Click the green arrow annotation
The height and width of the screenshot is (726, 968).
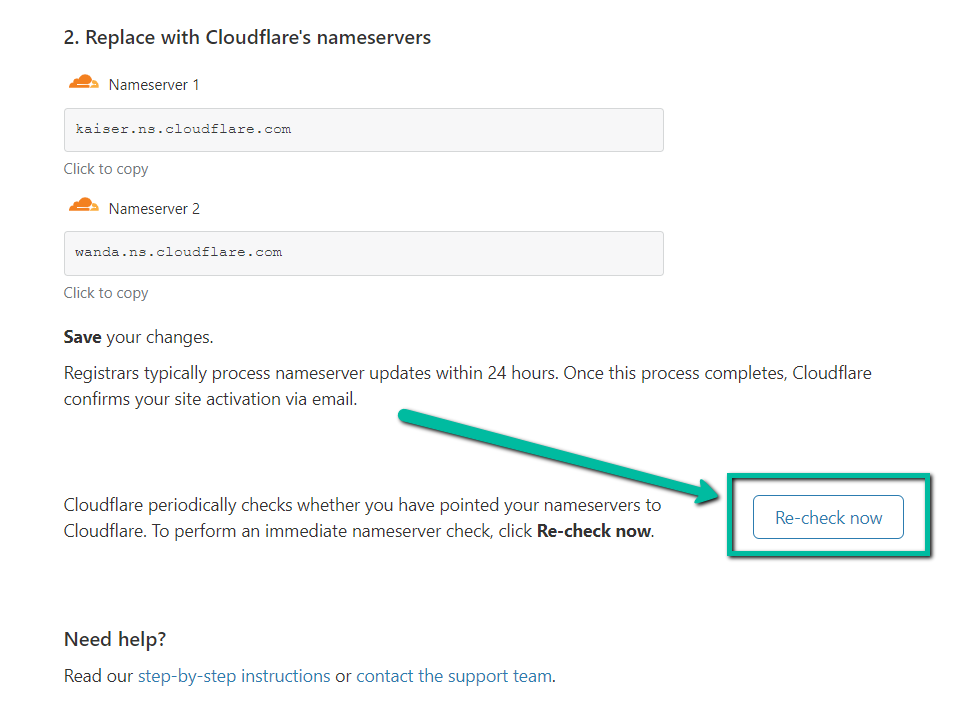[x=559, y=456]
